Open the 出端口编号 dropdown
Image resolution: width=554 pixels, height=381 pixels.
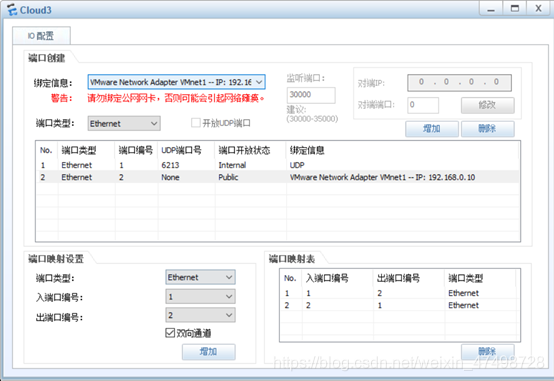[200, 315]
